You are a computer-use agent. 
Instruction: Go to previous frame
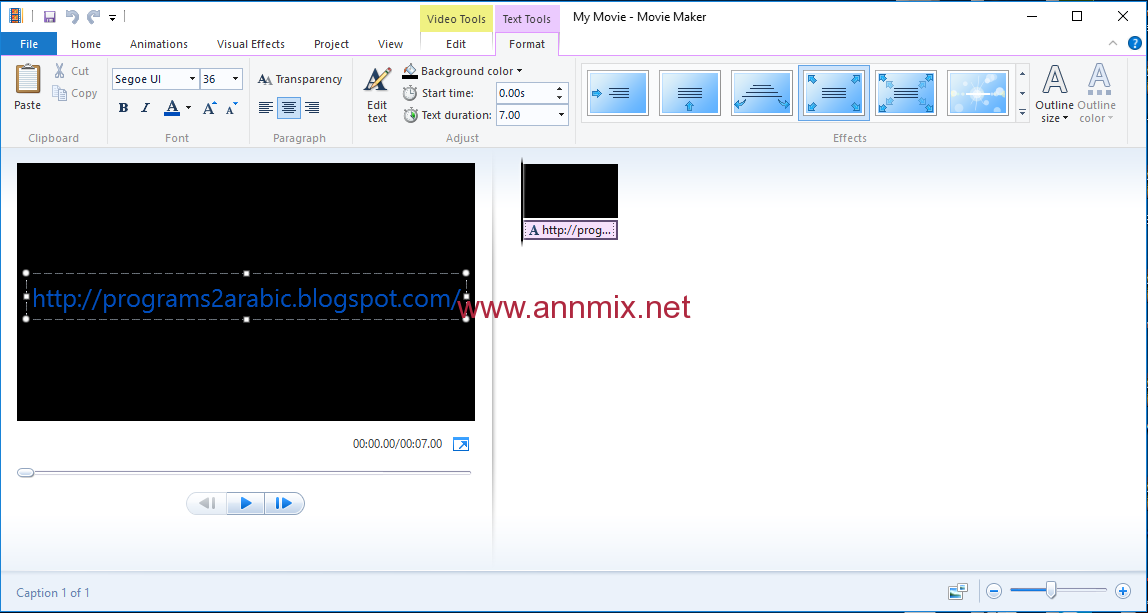pyautogui.click(x=207, y=503)
